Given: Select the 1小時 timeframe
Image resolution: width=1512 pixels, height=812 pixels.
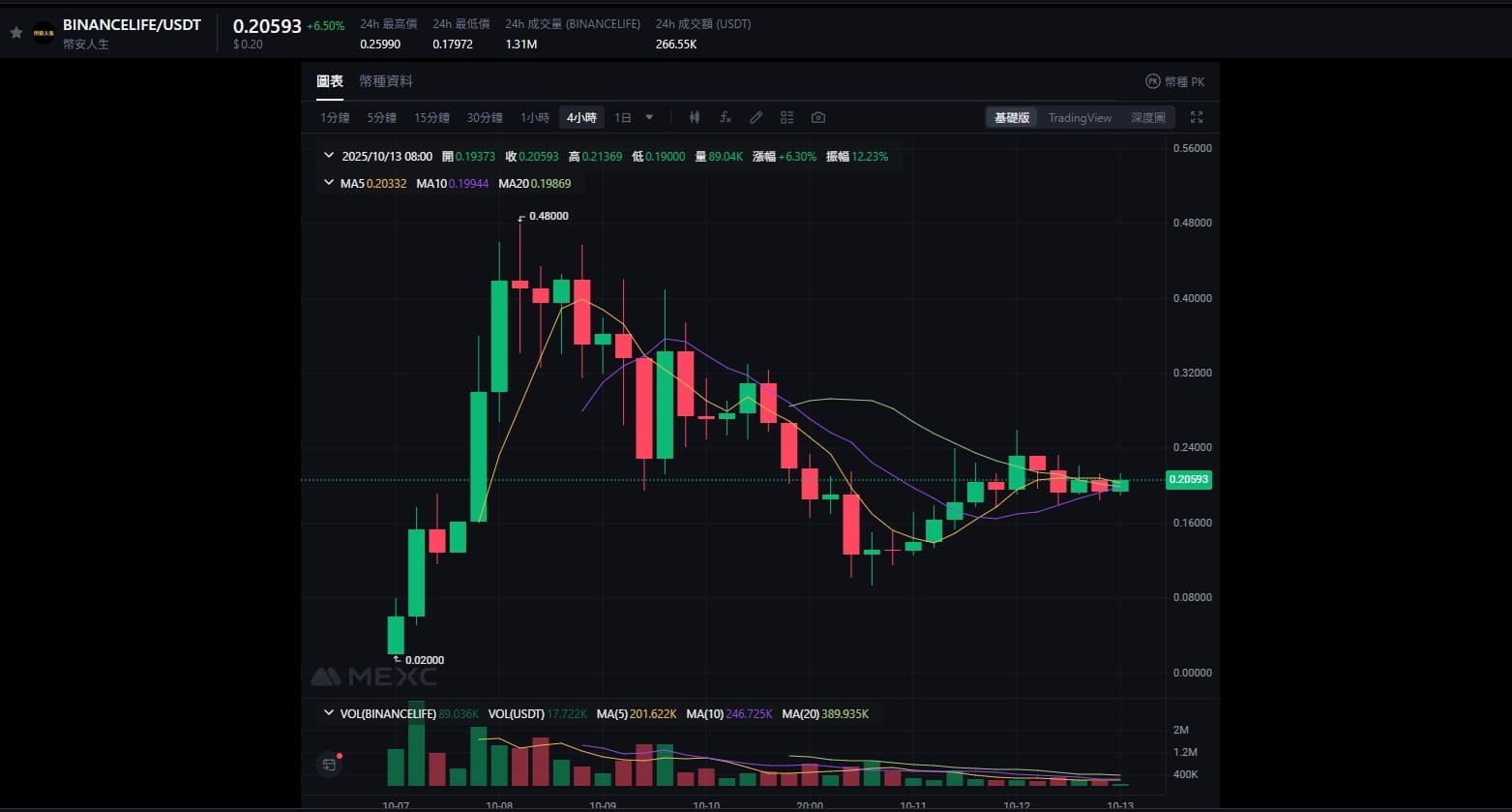Looking at the screenshot, I should pyautogui.click(x=535, y=117).
